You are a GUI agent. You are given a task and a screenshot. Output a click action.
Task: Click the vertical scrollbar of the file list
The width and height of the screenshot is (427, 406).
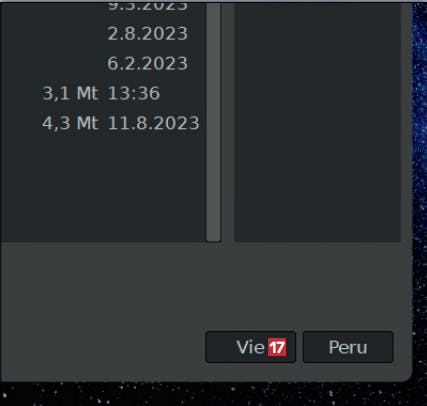coord(213,122)
